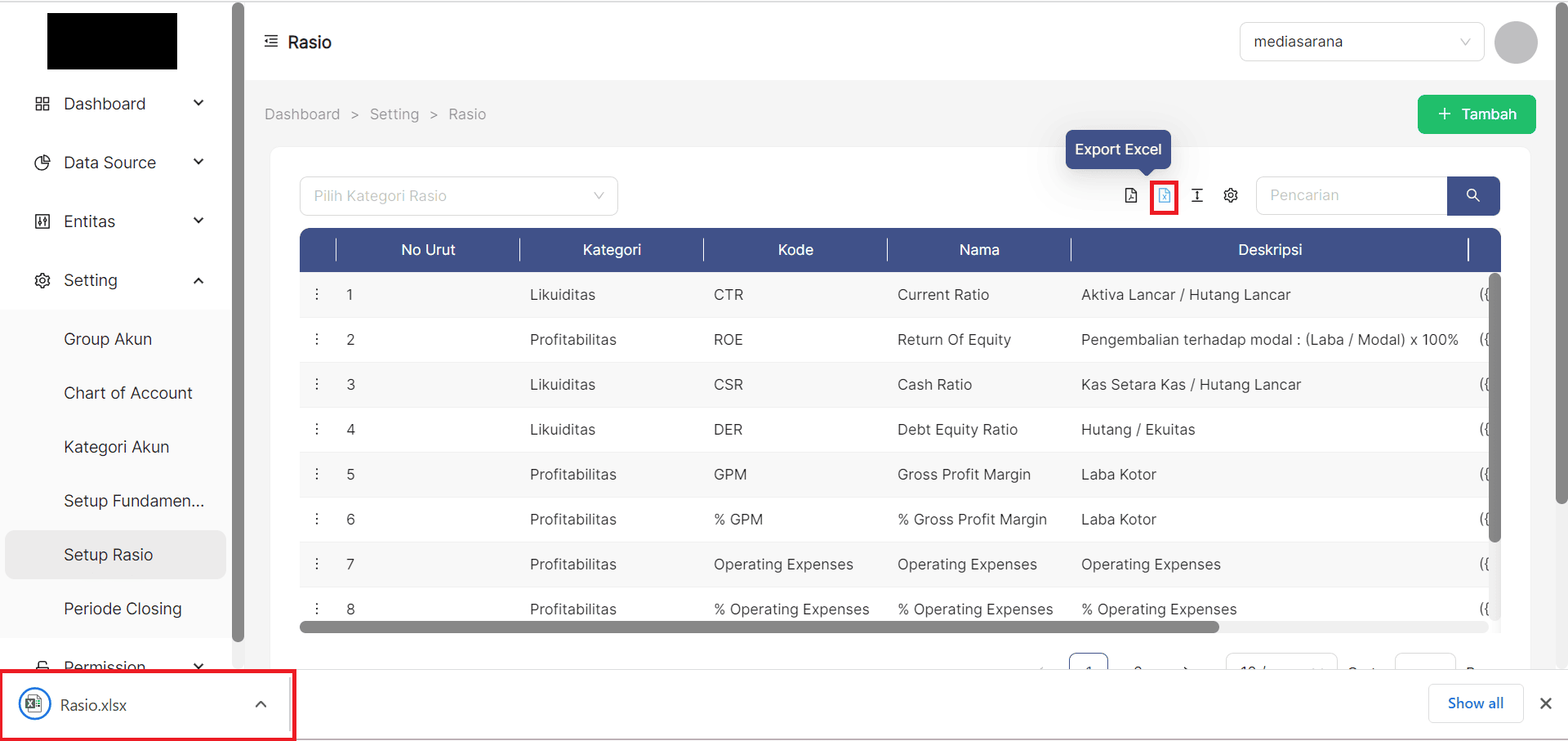Click the Dashboard grid icon in sidebar
The width and height of the screenshot is (1568, 741).
click(42, 104)
